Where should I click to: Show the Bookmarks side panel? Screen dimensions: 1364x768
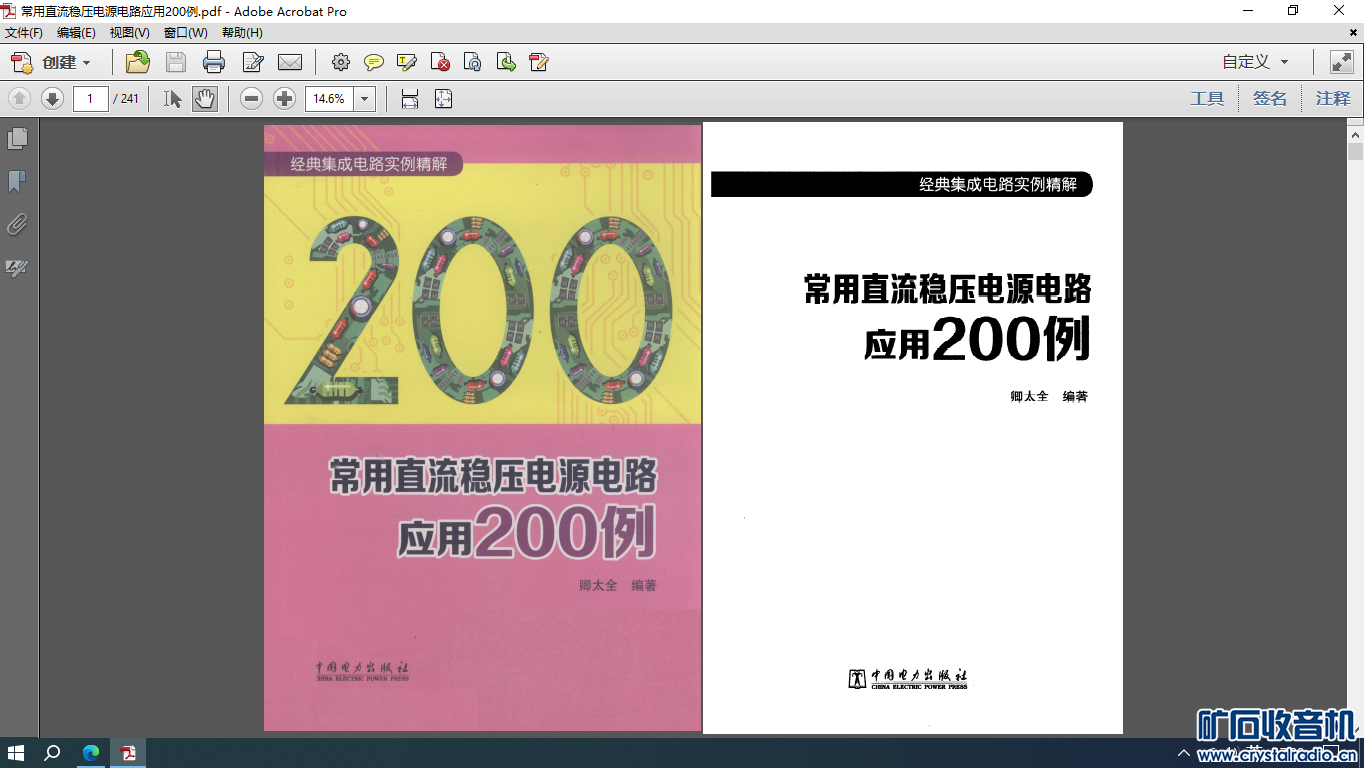pyautogui.click(x=17, y=181)
